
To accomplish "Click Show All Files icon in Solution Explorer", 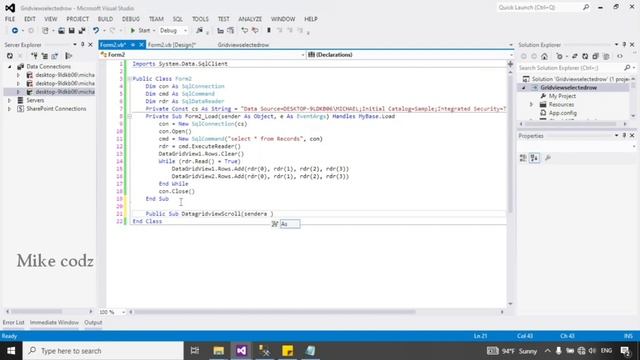I will (607, 56).
